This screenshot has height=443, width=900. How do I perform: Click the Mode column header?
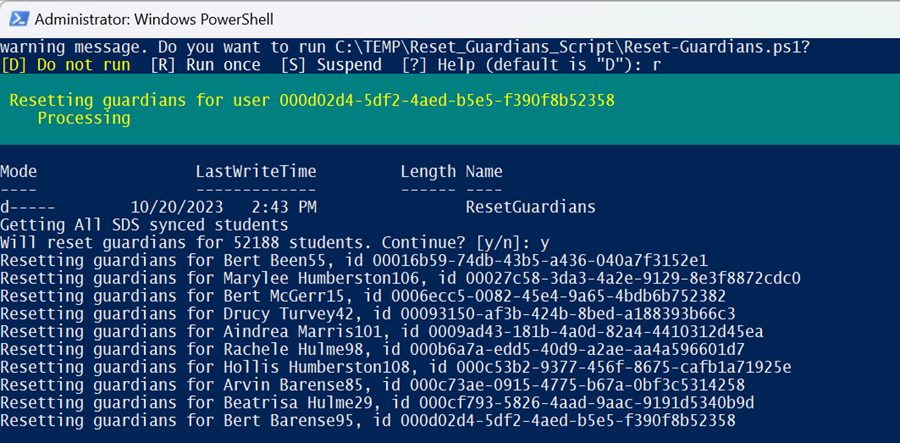click(x=19, y=172)
